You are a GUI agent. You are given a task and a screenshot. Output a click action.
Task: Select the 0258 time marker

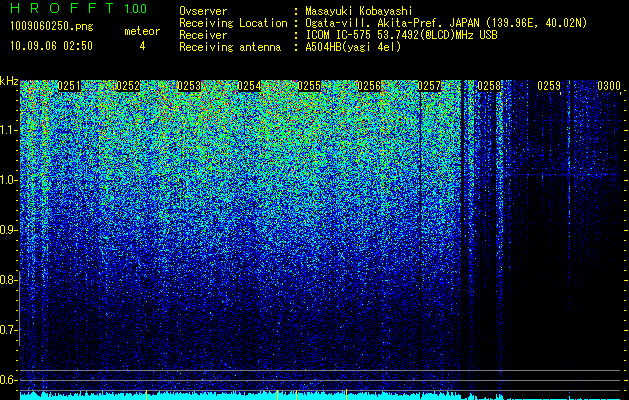click(x=489, y=86)
